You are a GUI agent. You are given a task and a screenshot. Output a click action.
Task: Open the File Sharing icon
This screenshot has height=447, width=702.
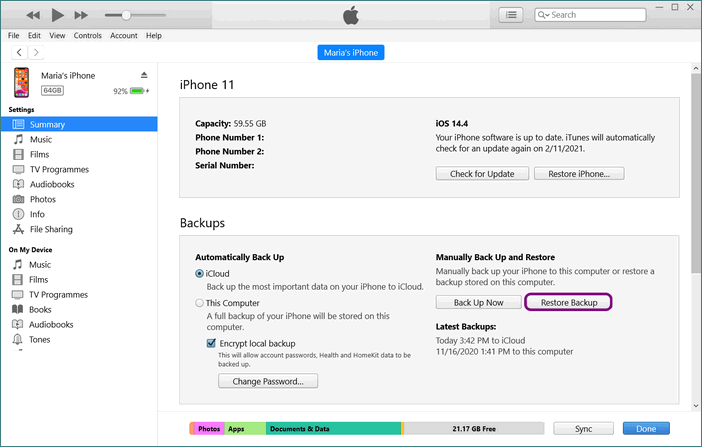[x=18, y=229]
